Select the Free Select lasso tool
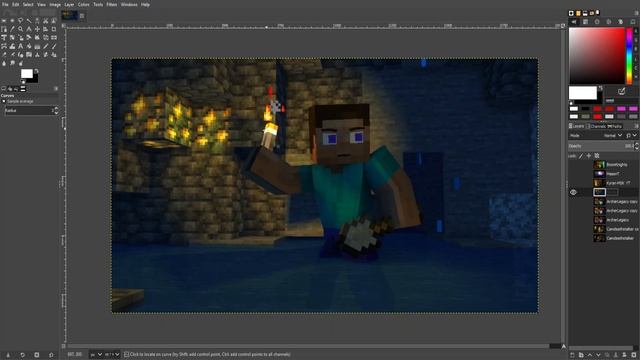Screen dimensions: 640x360 coord(20,20)
